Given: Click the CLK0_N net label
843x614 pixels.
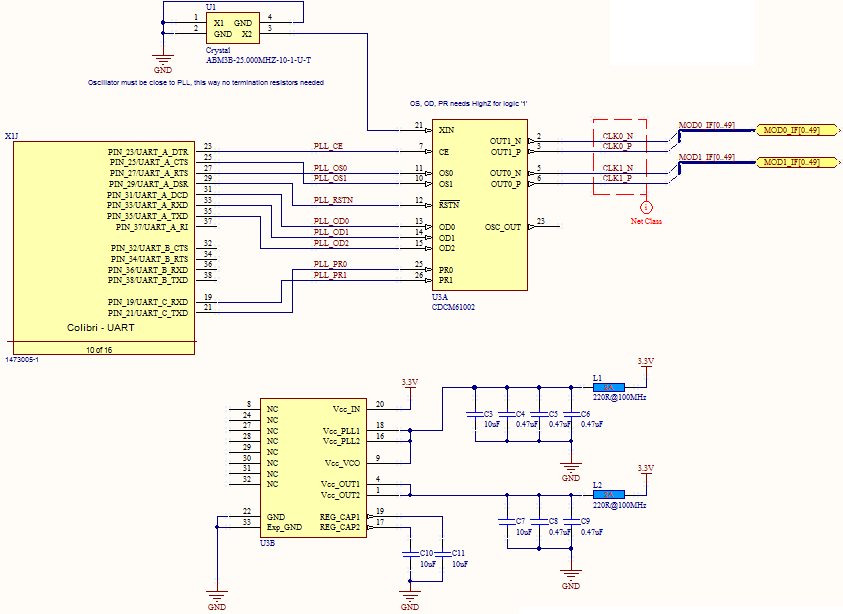Looking at the screenshot, I should coord(617,136).
